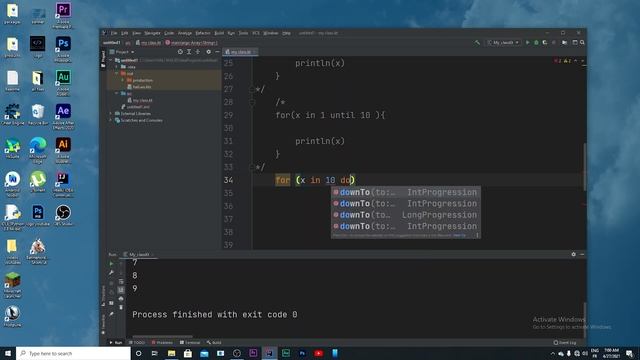Screen dimensions: 640x360
Task: Open Project Structure icon in top toolbar
Action: (x=564, y=42)
